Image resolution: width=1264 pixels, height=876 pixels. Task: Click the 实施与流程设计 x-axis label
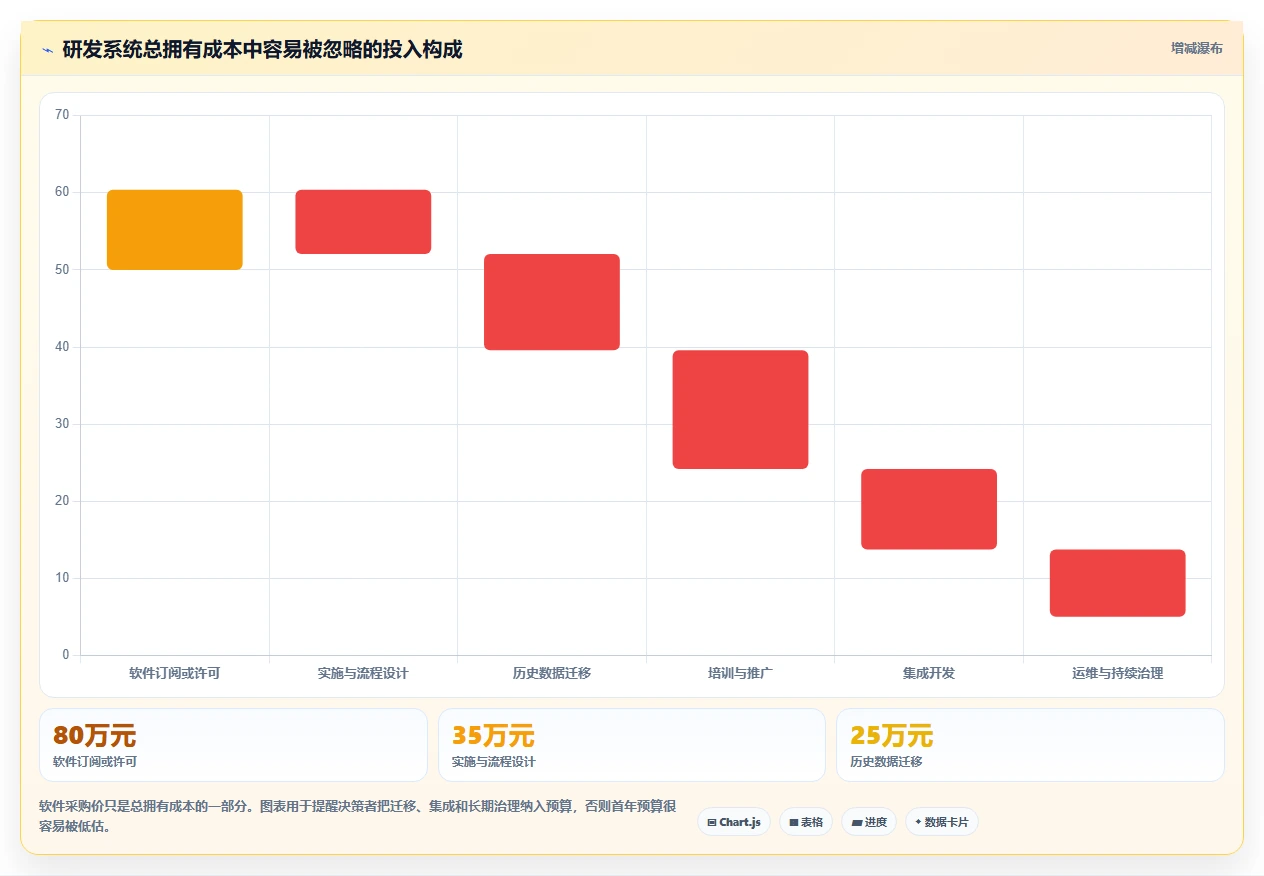[363, 673]
